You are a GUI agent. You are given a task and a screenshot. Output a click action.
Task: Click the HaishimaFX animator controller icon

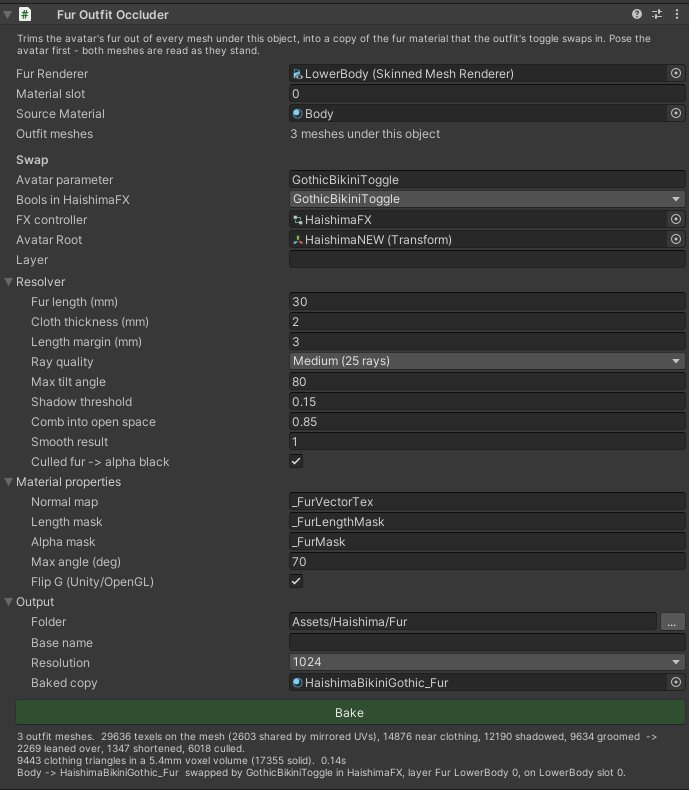(x=298, y=220)
